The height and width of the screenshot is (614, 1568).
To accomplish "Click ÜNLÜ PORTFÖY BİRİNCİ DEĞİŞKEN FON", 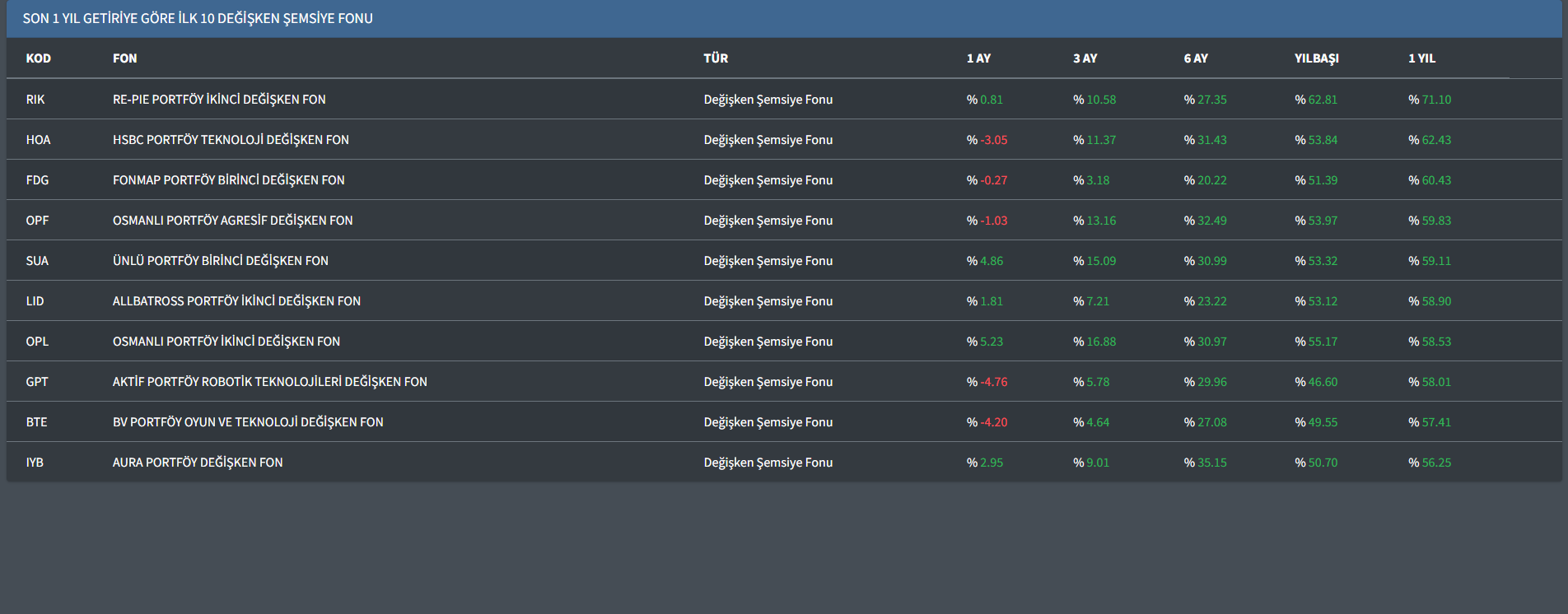I will (x=220, y=261).
